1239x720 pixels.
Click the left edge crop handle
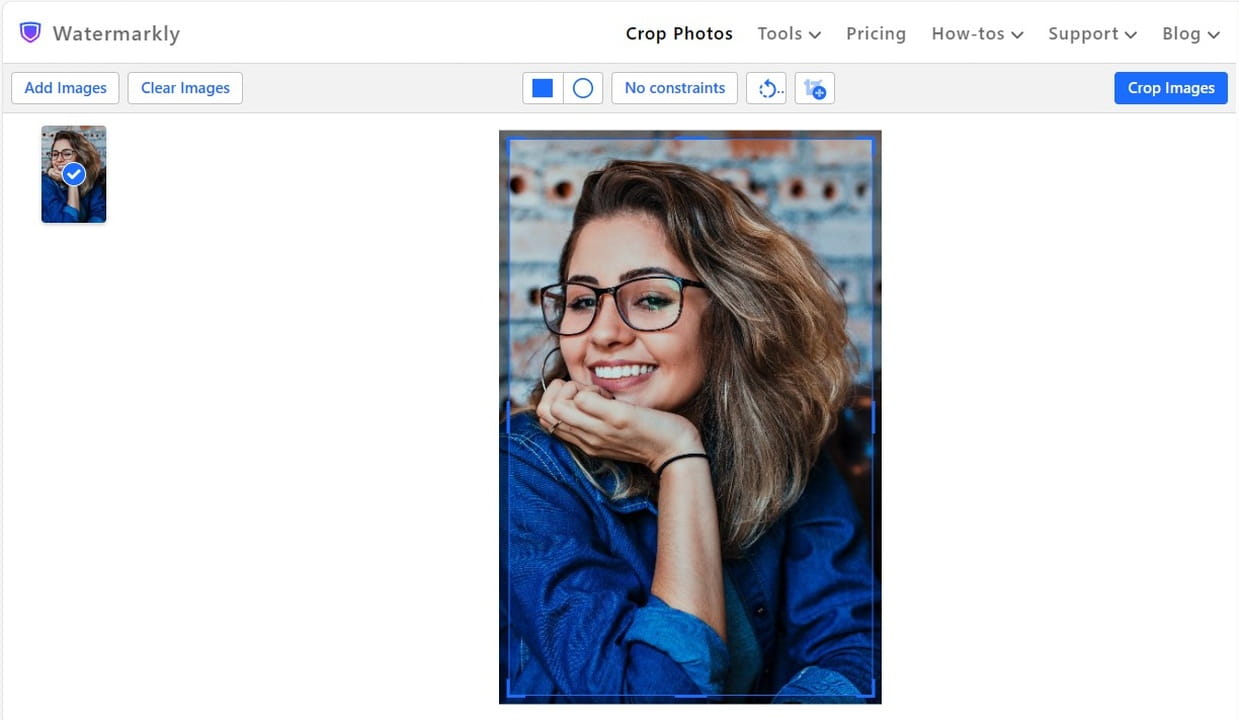tap(509, 417)
